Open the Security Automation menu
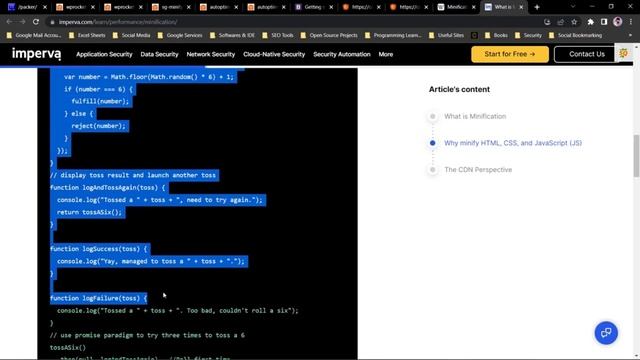640x360 pixels. (x=342, y=54)
